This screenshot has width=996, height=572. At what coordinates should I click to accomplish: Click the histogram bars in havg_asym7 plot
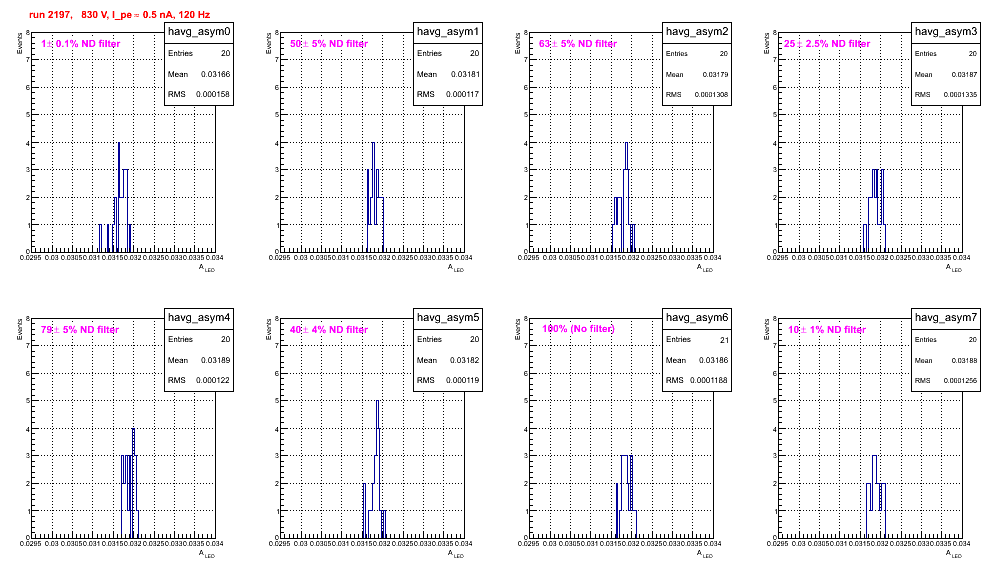click(876, 496)
